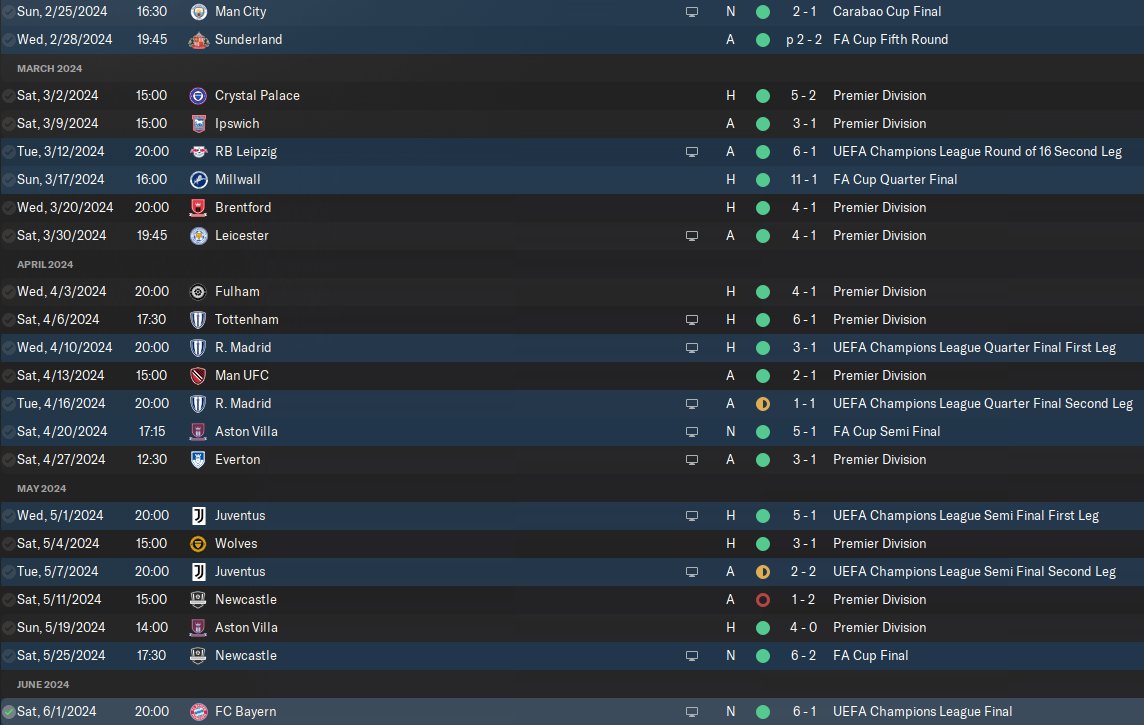Click the red loss indicator on the Newcastle away match

click(x=763, y=600)
